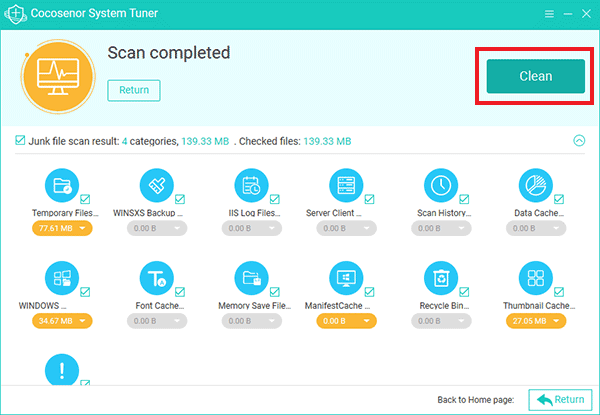Click the Scan History clock icon
Image resolution: width=600 pixels, height=415 pixels.
coord(441,186)
